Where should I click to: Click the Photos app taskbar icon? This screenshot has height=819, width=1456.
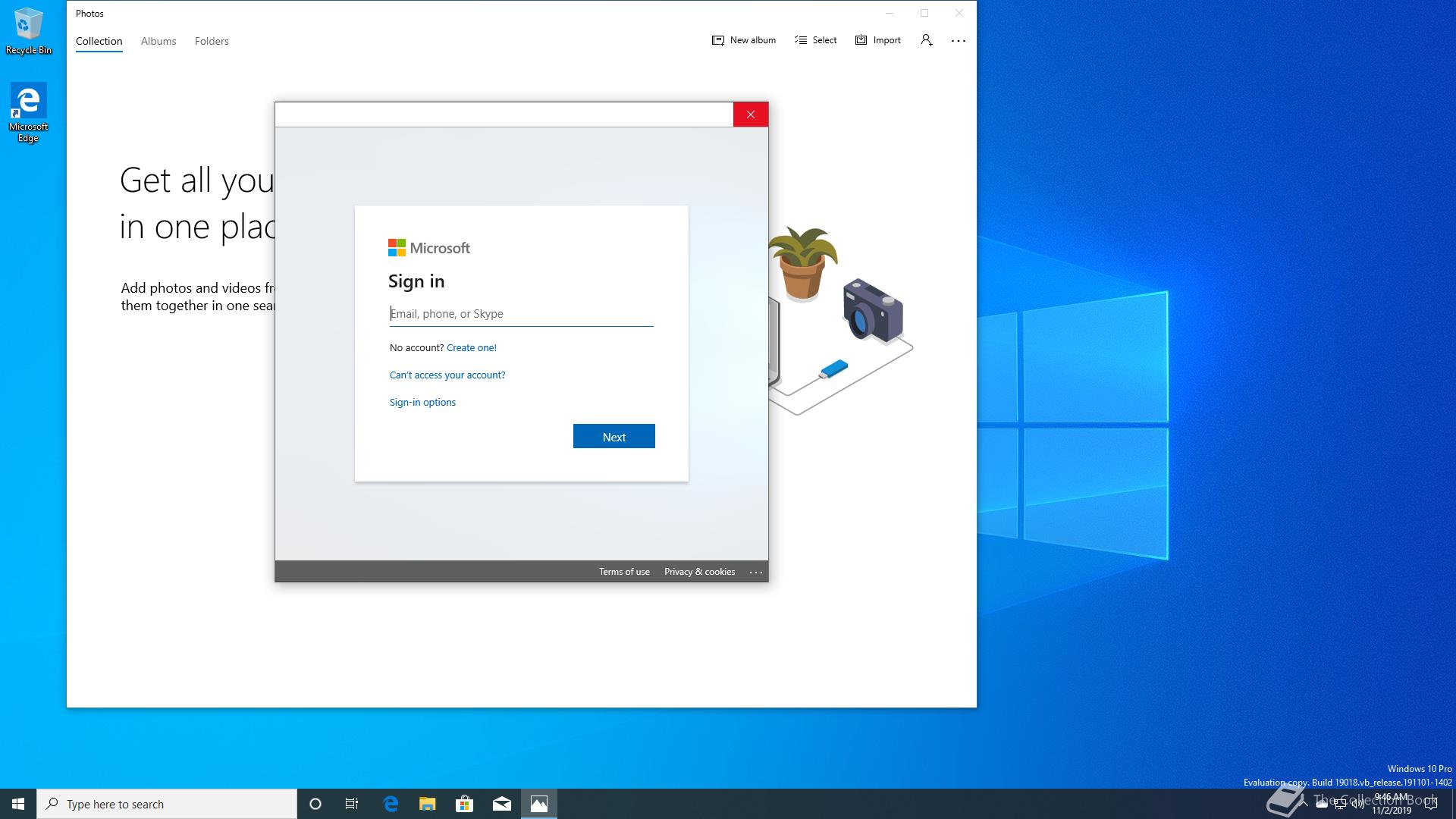(539, 804)
